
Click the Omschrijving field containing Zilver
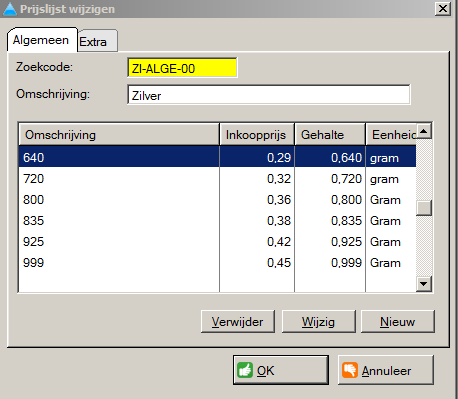click(x=269, y=95)
